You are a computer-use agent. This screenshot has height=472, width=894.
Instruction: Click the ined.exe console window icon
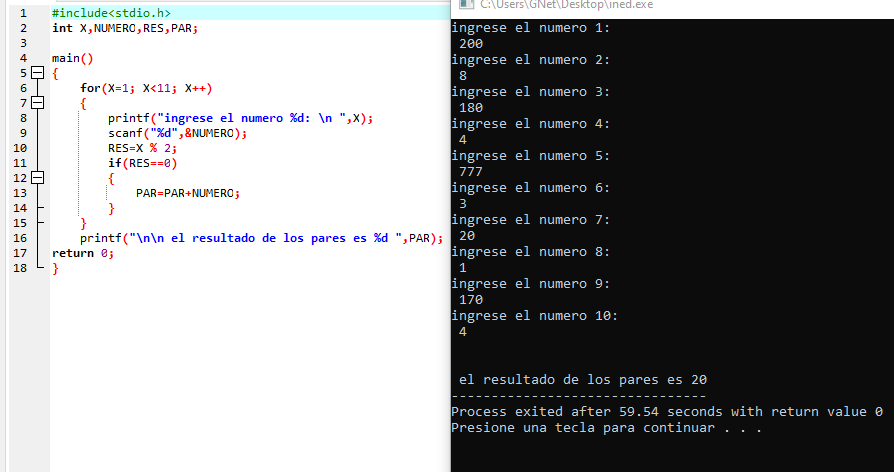point(466,4)
